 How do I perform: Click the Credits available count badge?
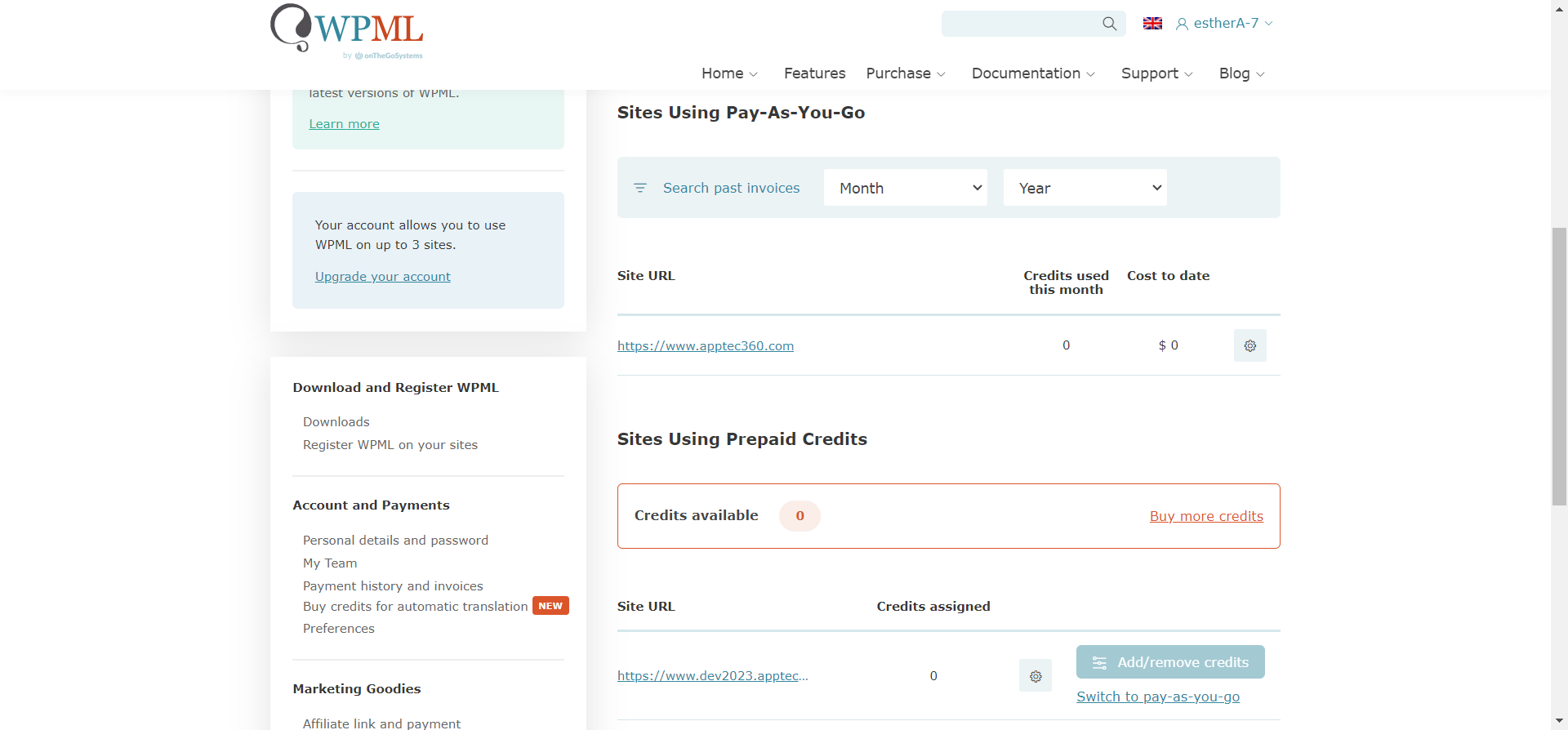click(800, 516)
